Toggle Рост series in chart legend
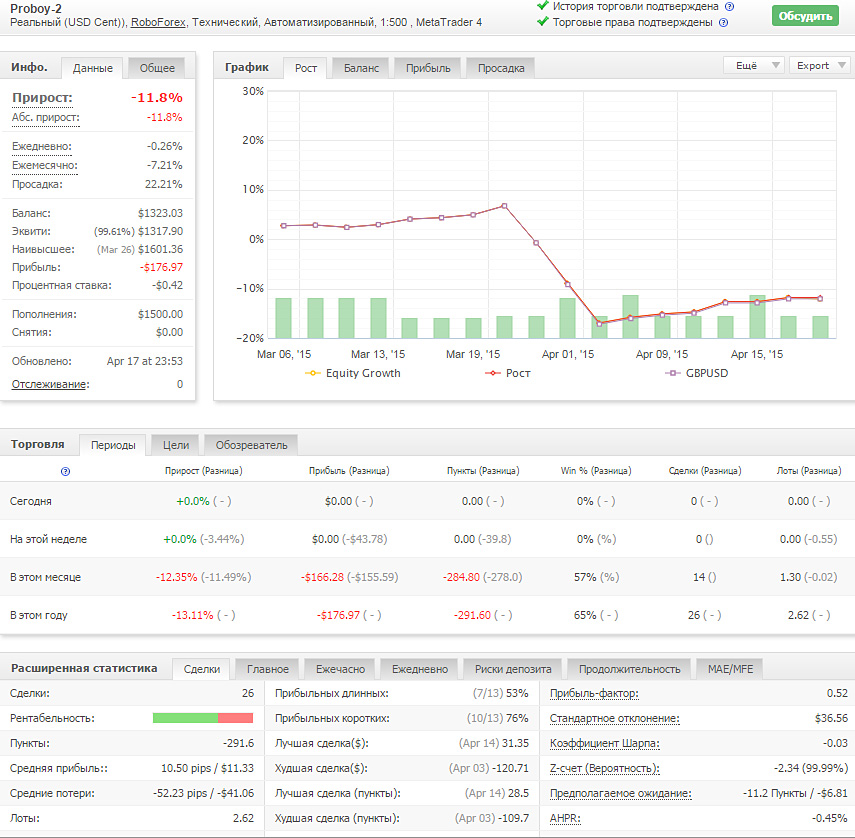Image resolution: width=855 pixels, height=838 pixels. tap(508, 373)
